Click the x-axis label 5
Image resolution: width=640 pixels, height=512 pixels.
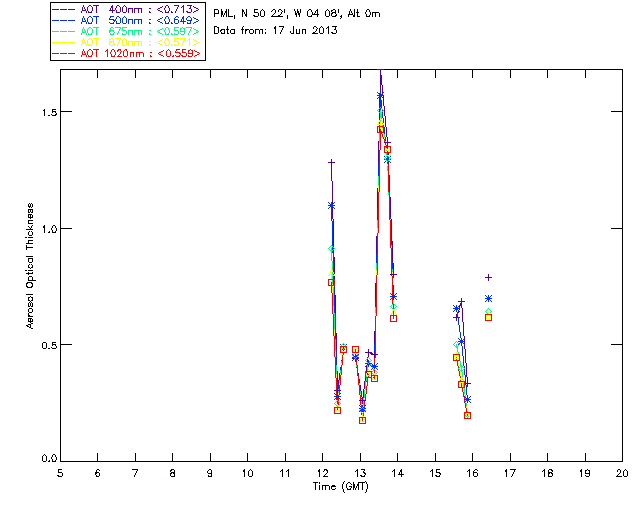click(60, 474)
